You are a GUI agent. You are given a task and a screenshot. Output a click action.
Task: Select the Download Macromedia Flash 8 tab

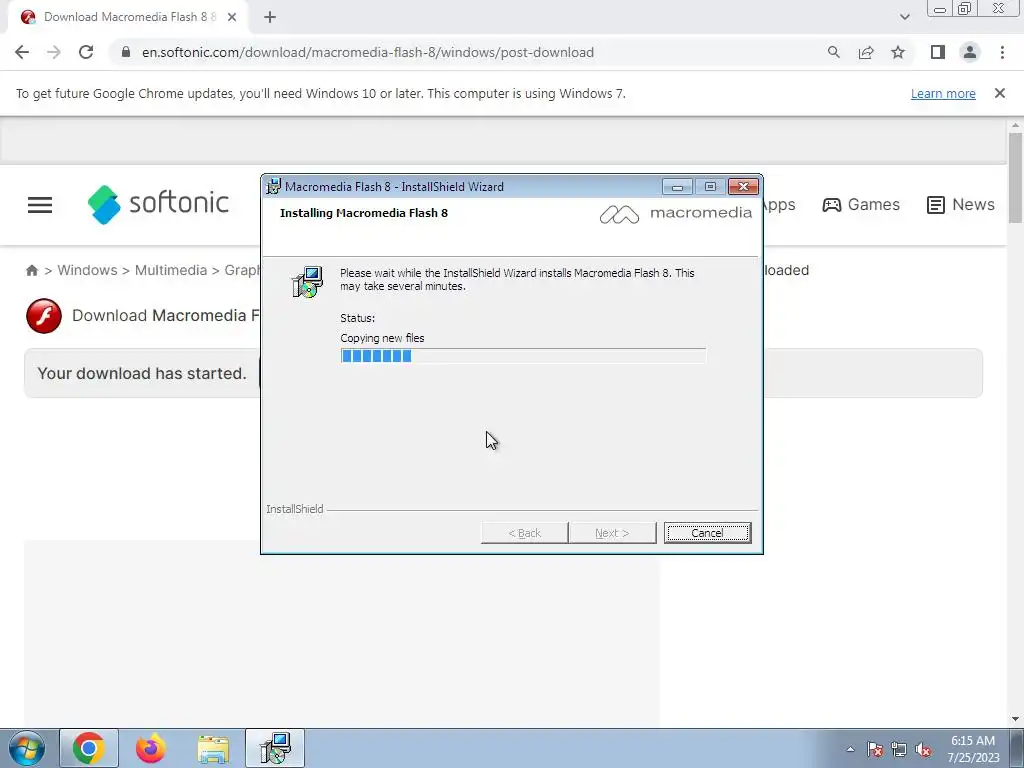pos(129,17)
